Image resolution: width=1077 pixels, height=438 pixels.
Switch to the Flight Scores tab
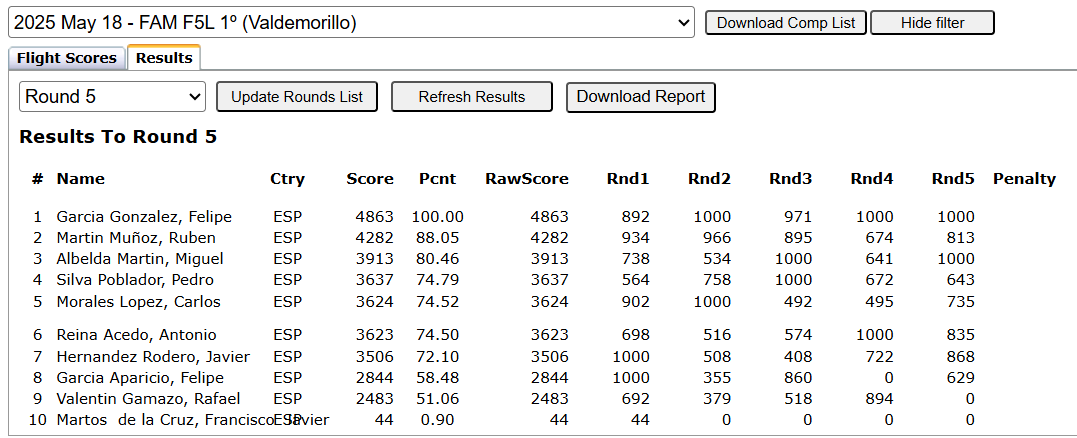point(67,58)
